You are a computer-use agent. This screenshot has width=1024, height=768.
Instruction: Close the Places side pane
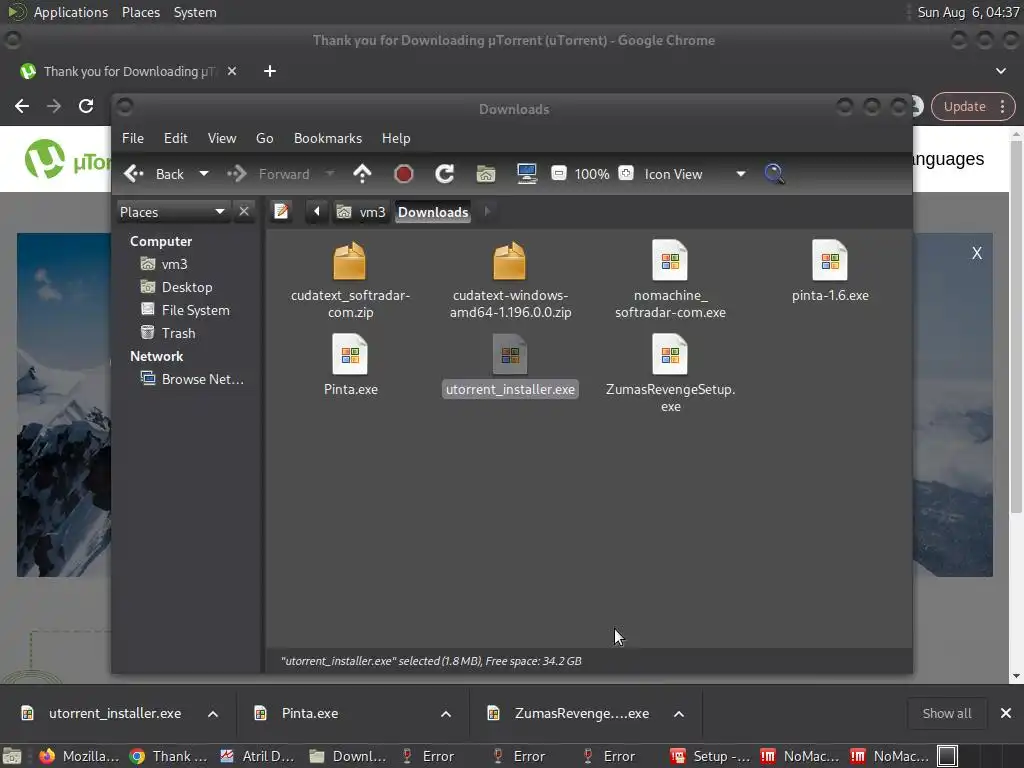pyautogui.click(x=244, y=212)
